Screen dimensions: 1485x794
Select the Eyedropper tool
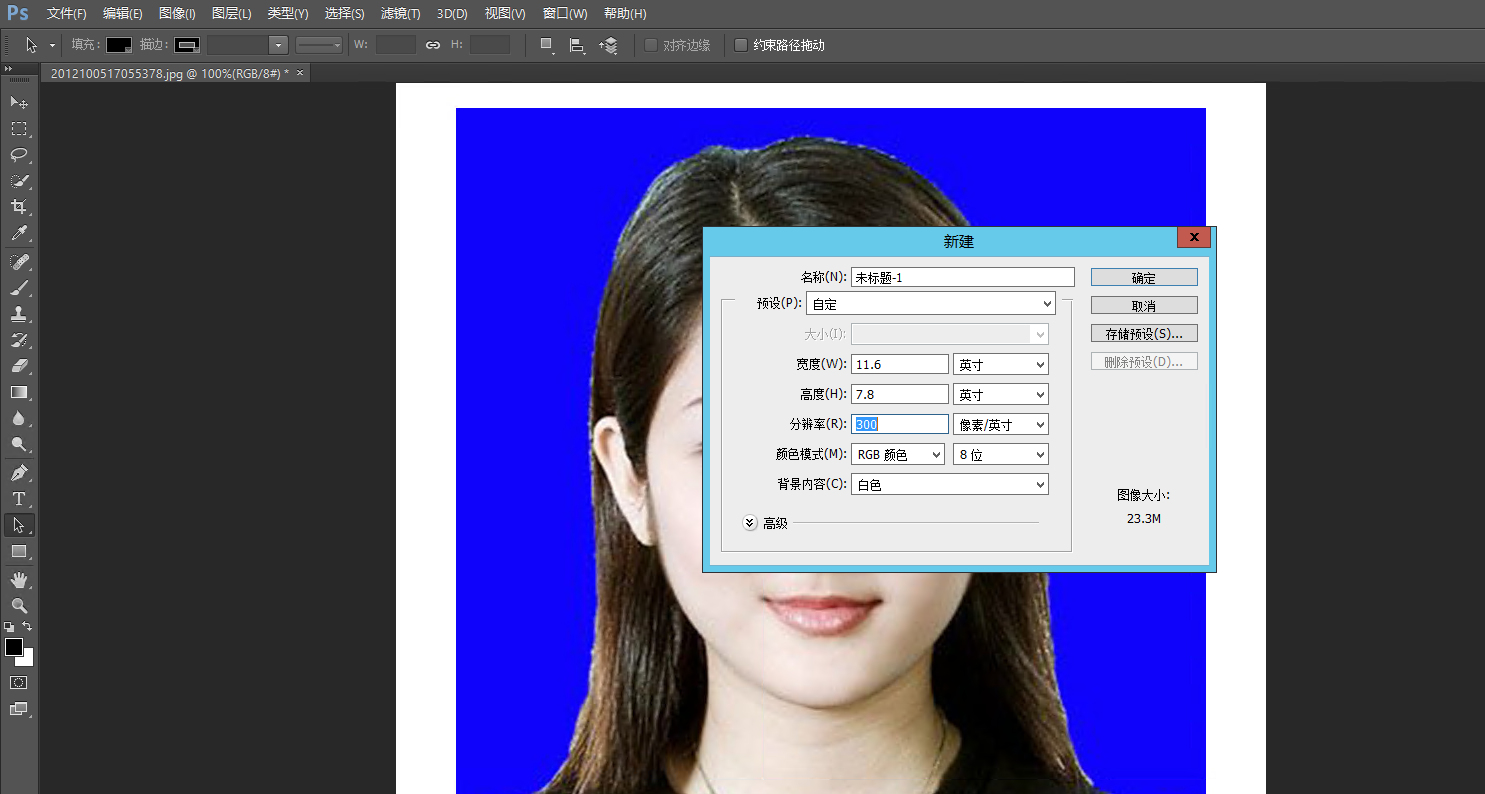coord(19,234)
